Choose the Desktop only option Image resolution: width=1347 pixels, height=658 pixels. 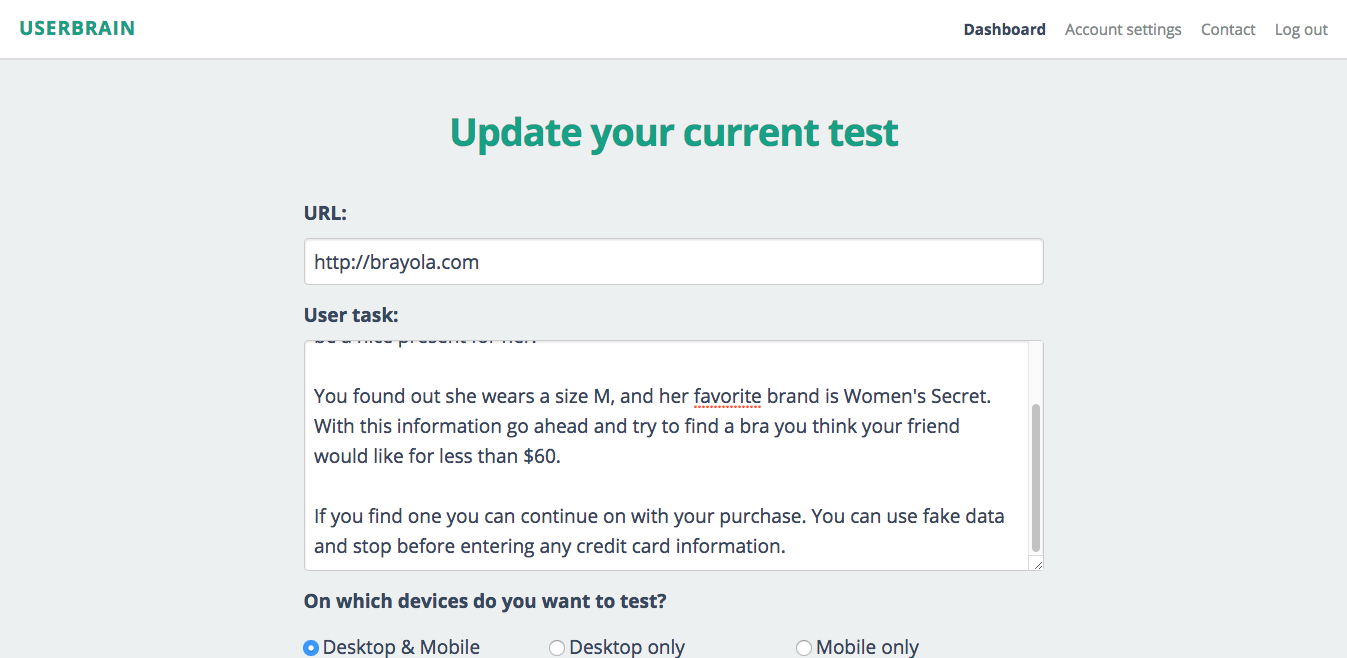coord(557,648)
